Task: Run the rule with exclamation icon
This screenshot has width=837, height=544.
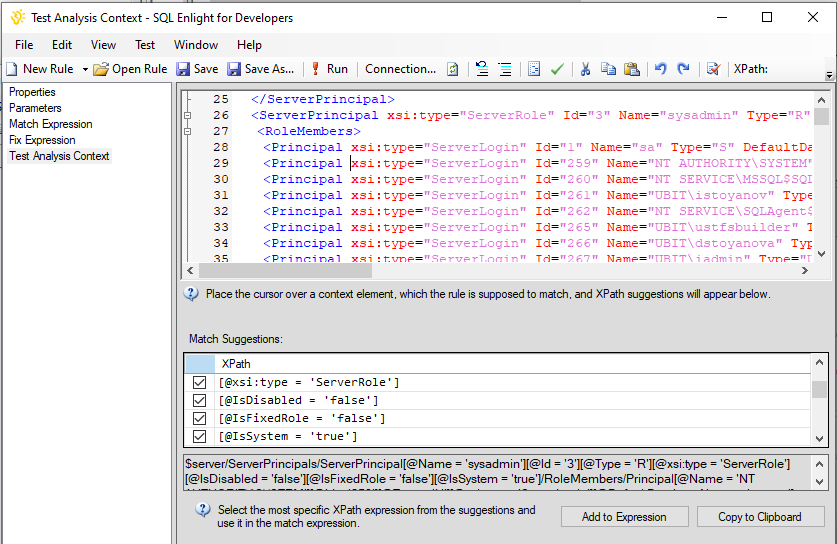Action: click(315, 69)
